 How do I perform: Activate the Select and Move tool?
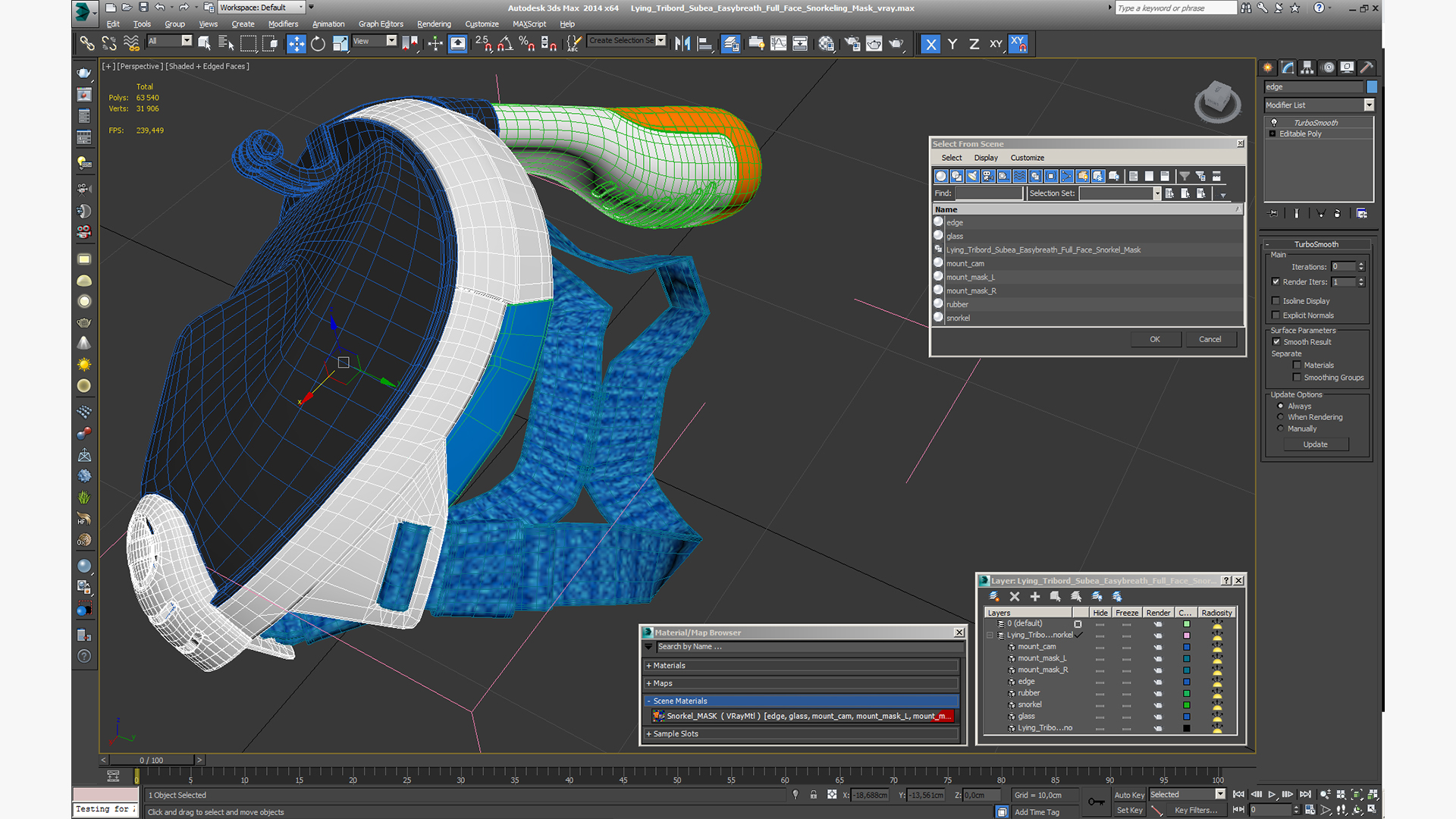297,44
